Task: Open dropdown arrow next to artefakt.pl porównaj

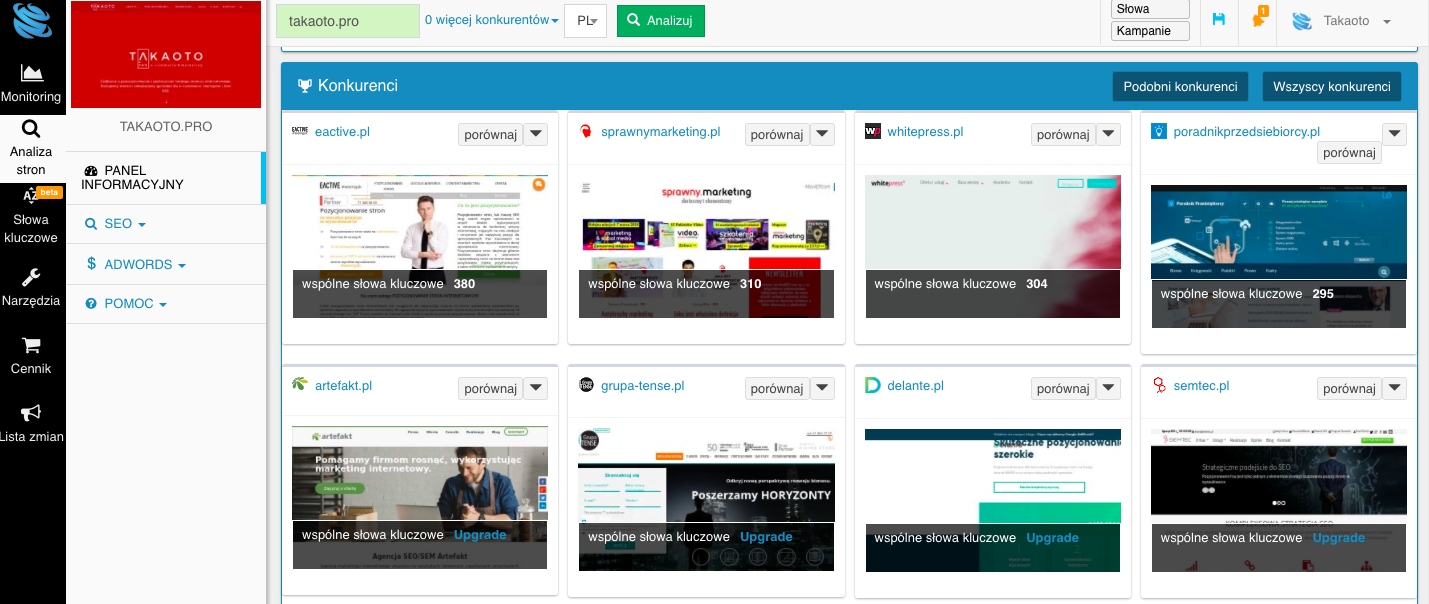Action: point(536,388)
